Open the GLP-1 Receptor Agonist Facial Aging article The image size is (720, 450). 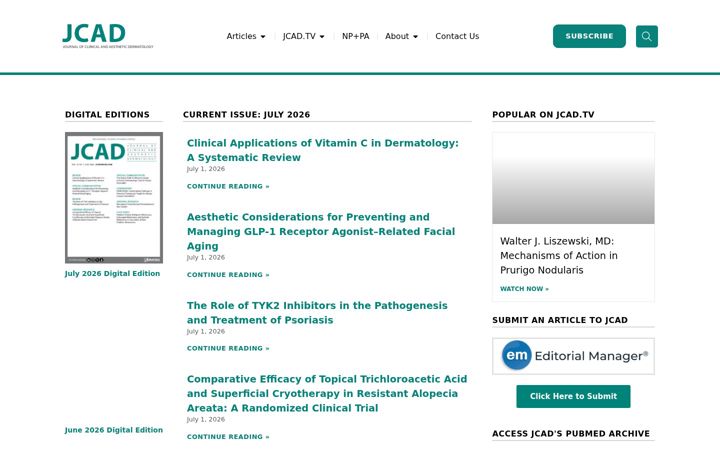pyautogui.click(x=321, y=231)
